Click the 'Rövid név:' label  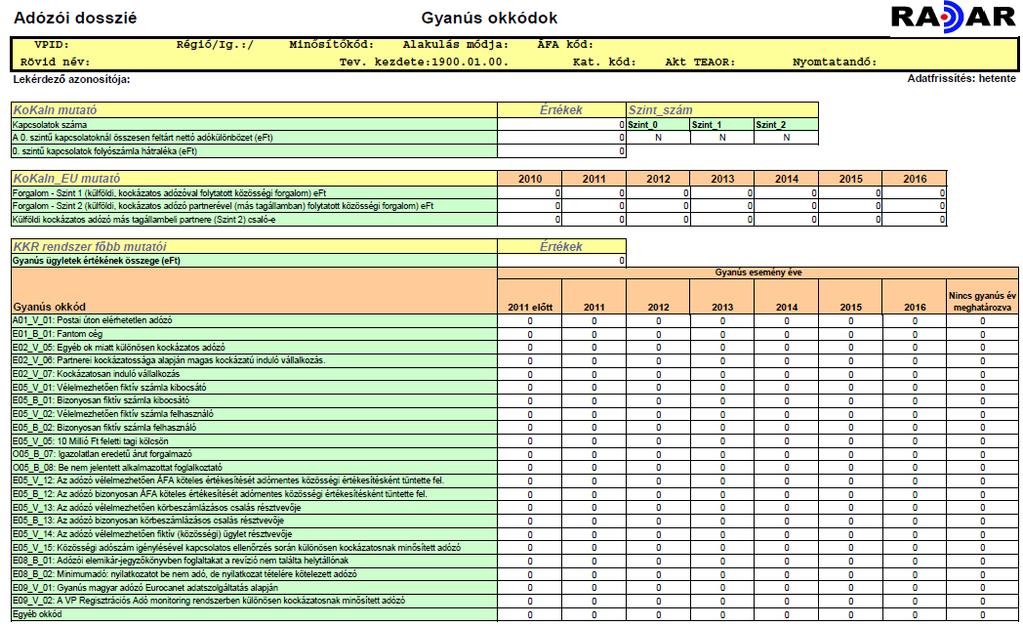click(55, 62)
